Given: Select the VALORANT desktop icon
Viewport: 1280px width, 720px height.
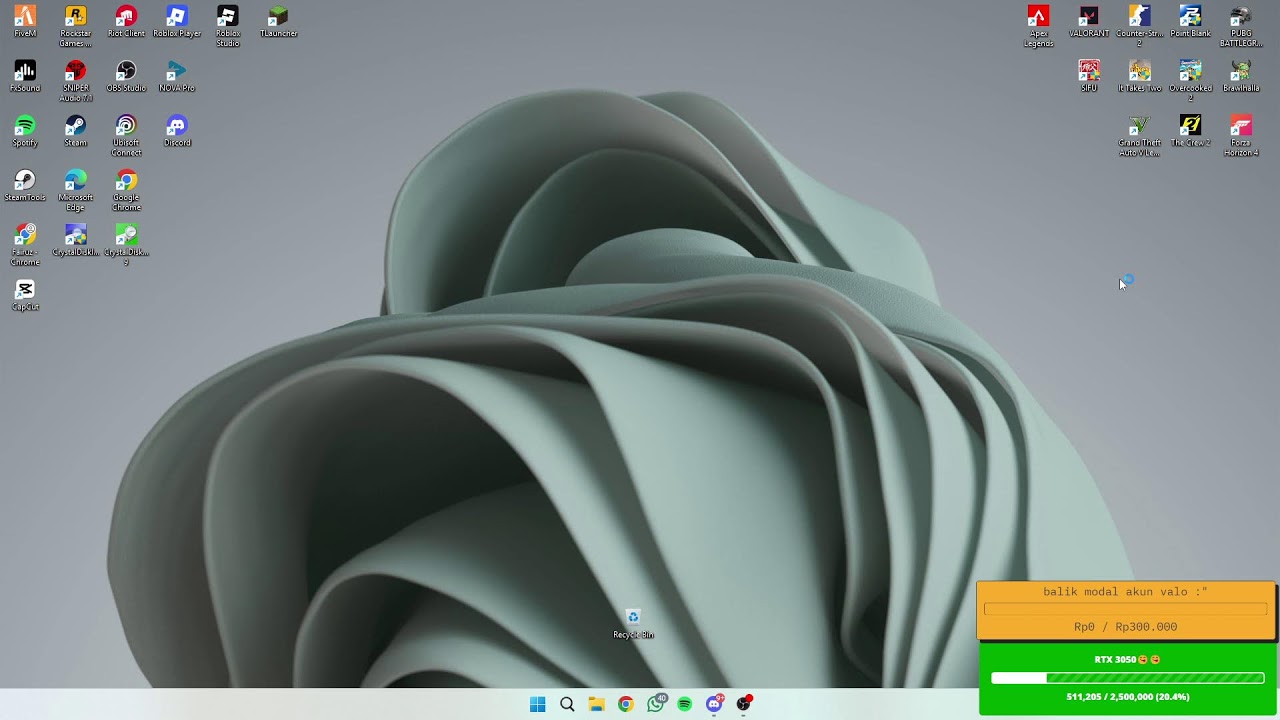Looking at the screenshot, I should click(1089, 21).
